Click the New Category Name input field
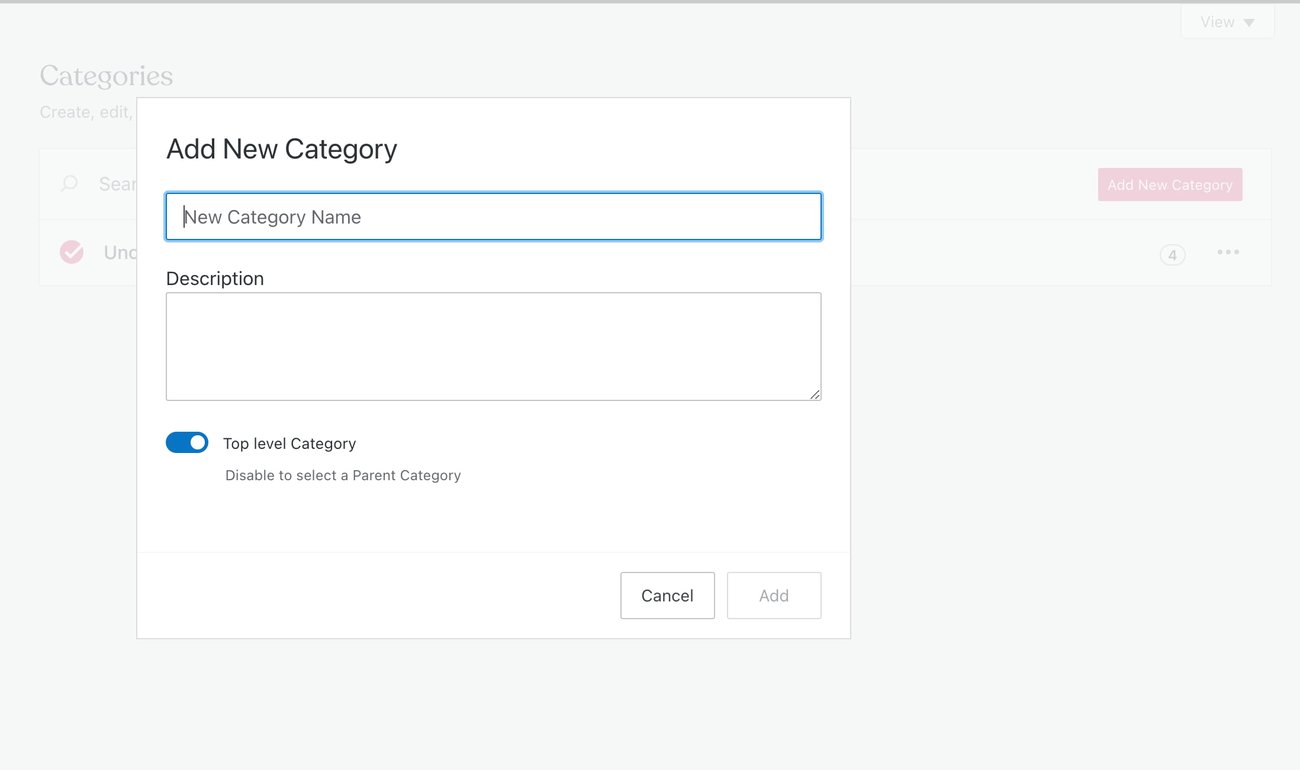The width and height of the screenshot is (1300, 770). coord(493,216)
